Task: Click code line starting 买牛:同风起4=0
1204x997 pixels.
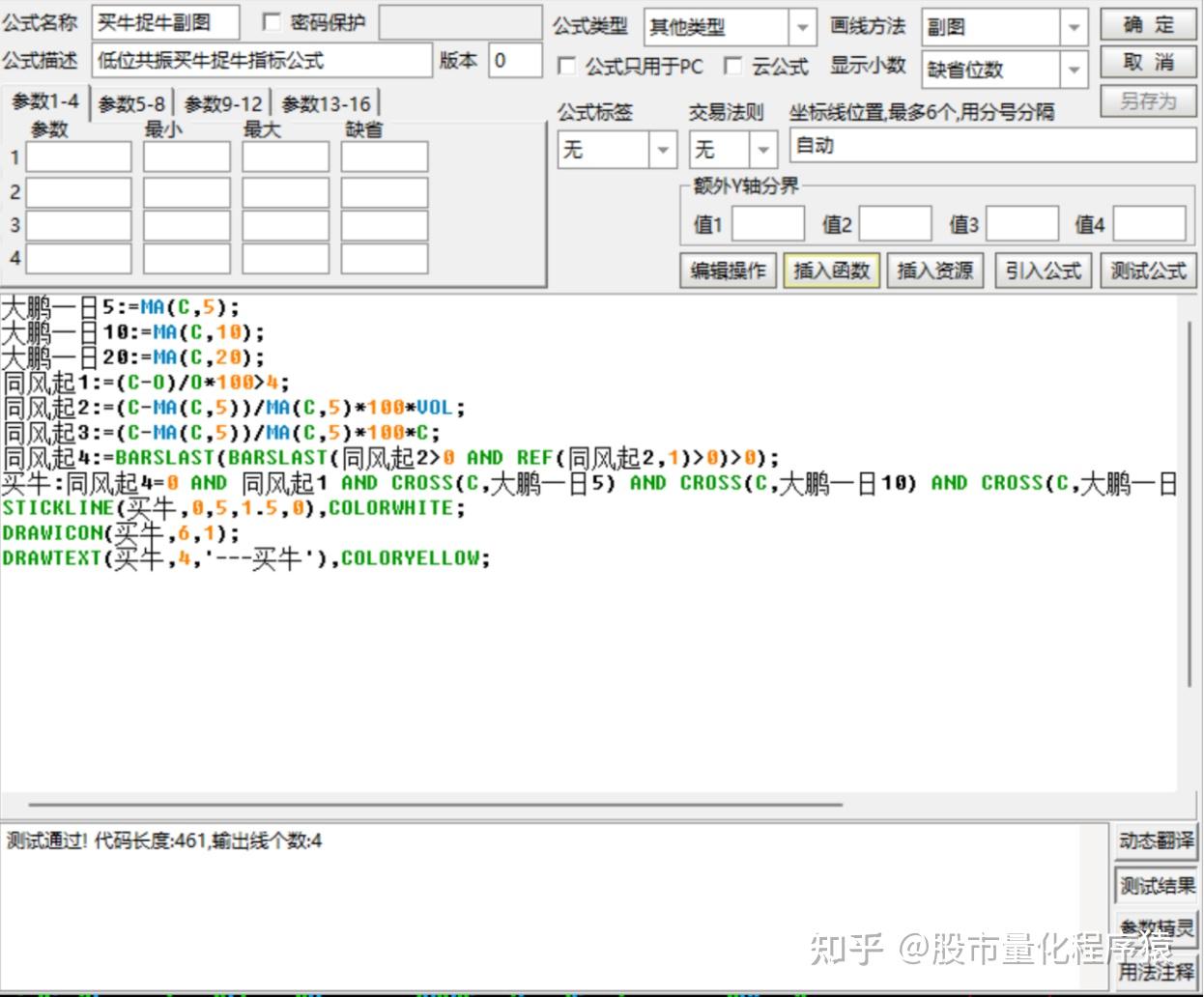Action: pos(589,484)
